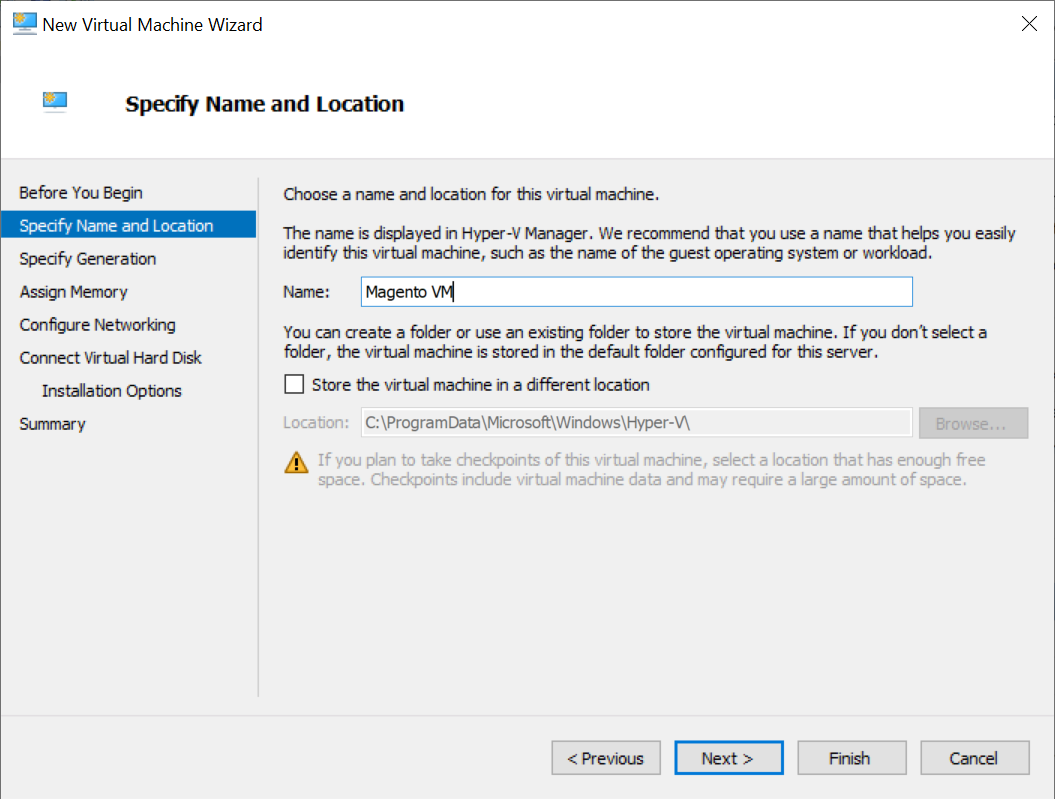Go to the Before You Begin step
Image resolution: width=1055 pixels, height=799 pixels.
coord(81,192)
